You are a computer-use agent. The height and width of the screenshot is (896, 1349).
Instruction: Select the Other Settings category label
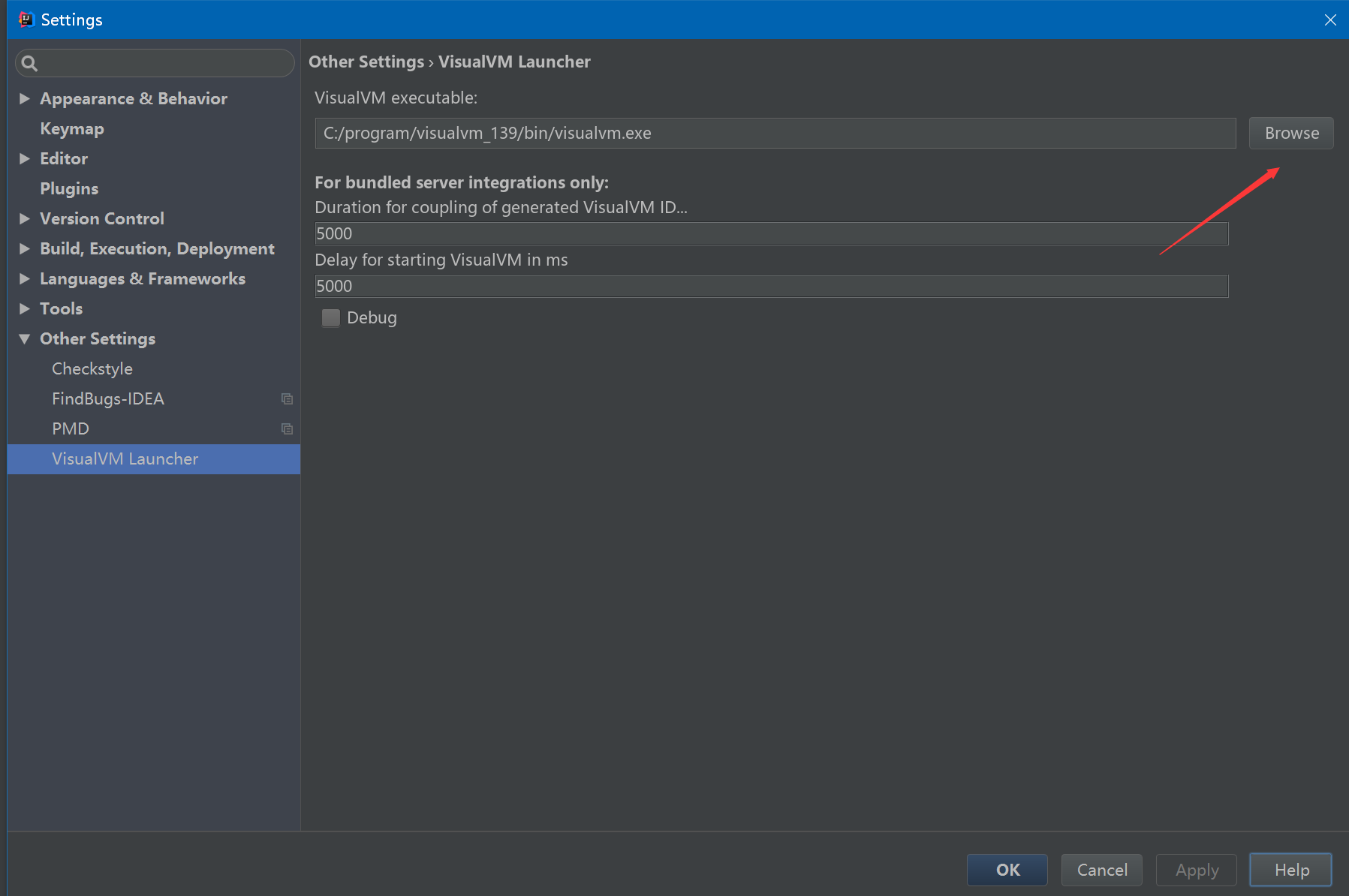(x=98, y=338)
